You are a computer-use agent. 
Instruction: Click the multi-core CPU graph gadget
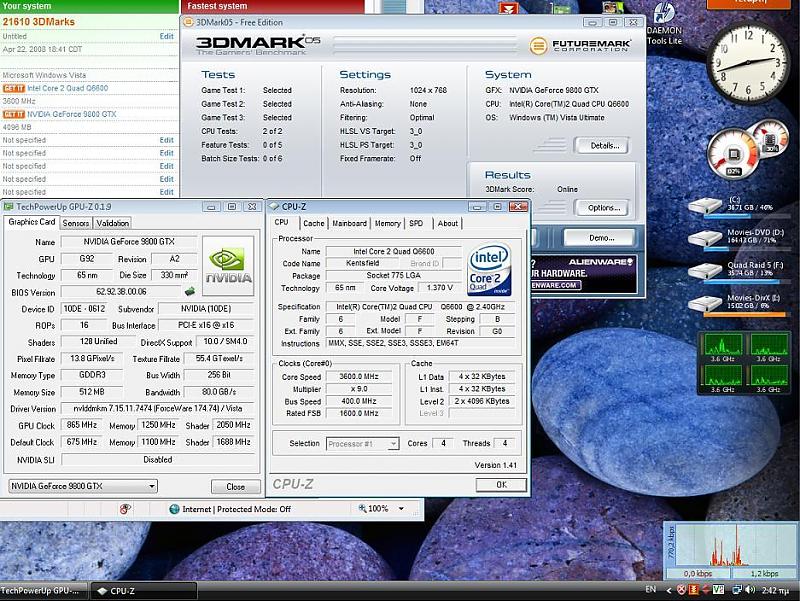(744, 362)
